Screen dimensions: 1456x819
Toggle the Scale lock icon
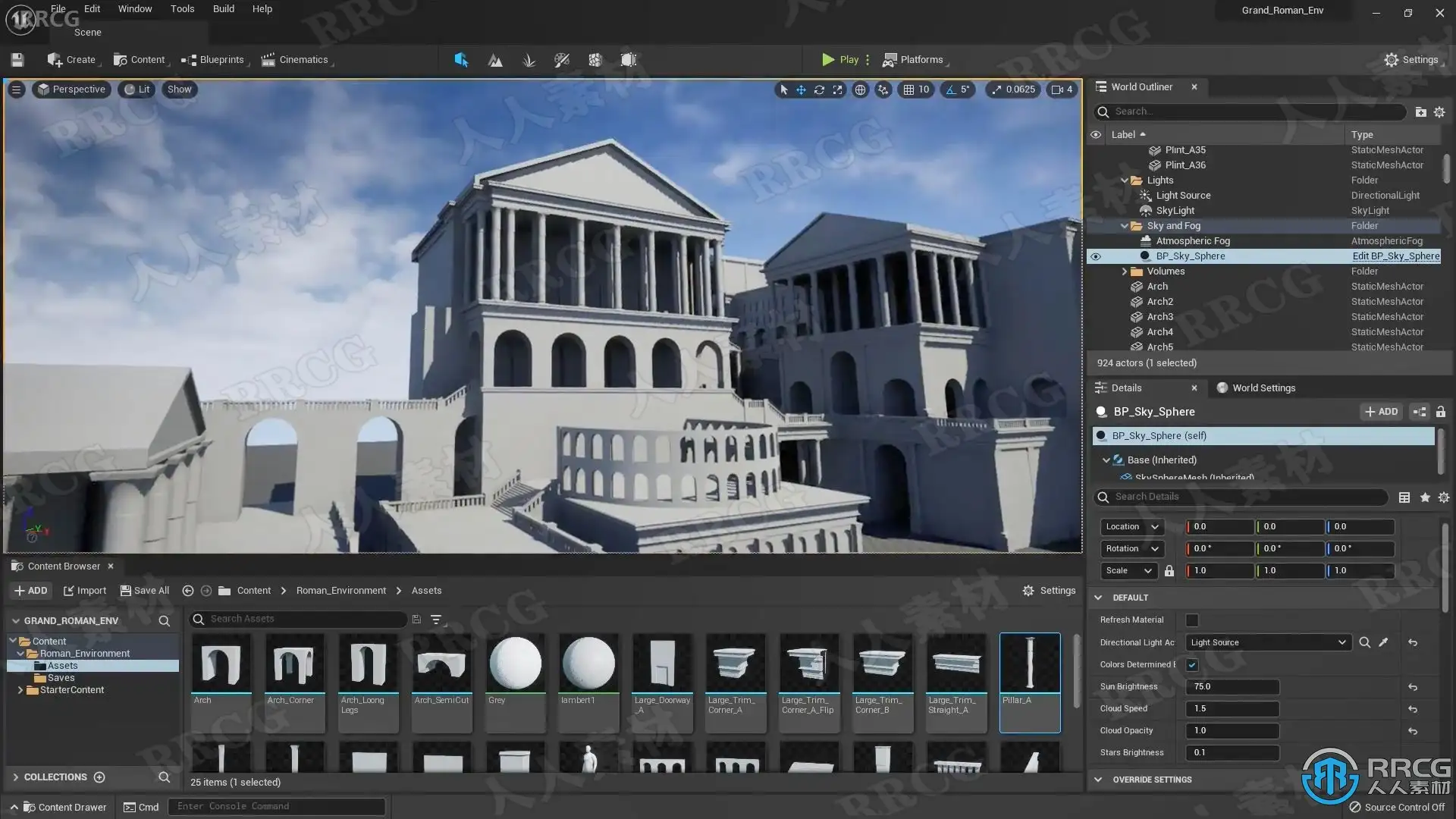pos(1169,571)
